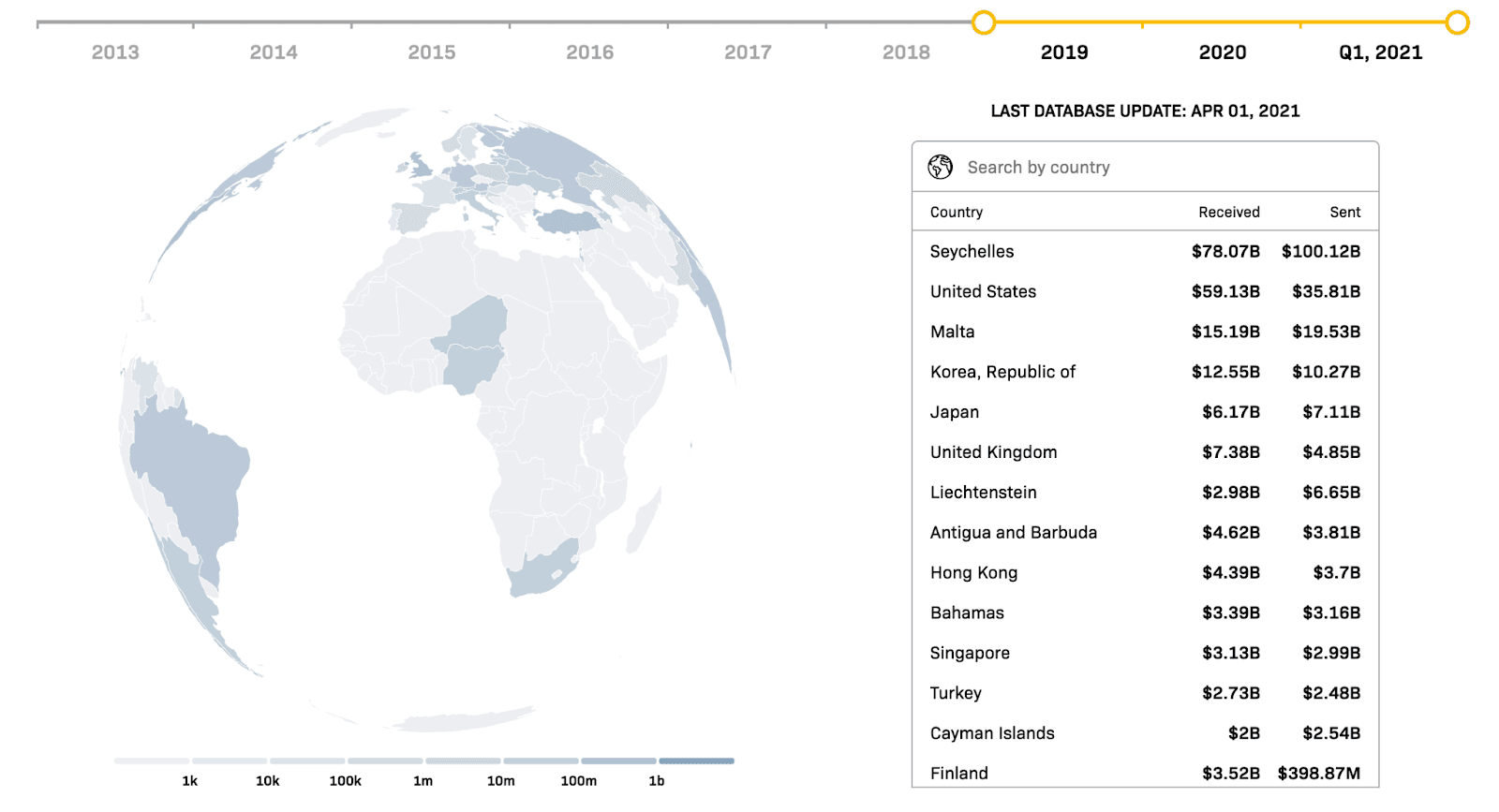Select 2020 on the timeline

click(x=1222, y=52)
